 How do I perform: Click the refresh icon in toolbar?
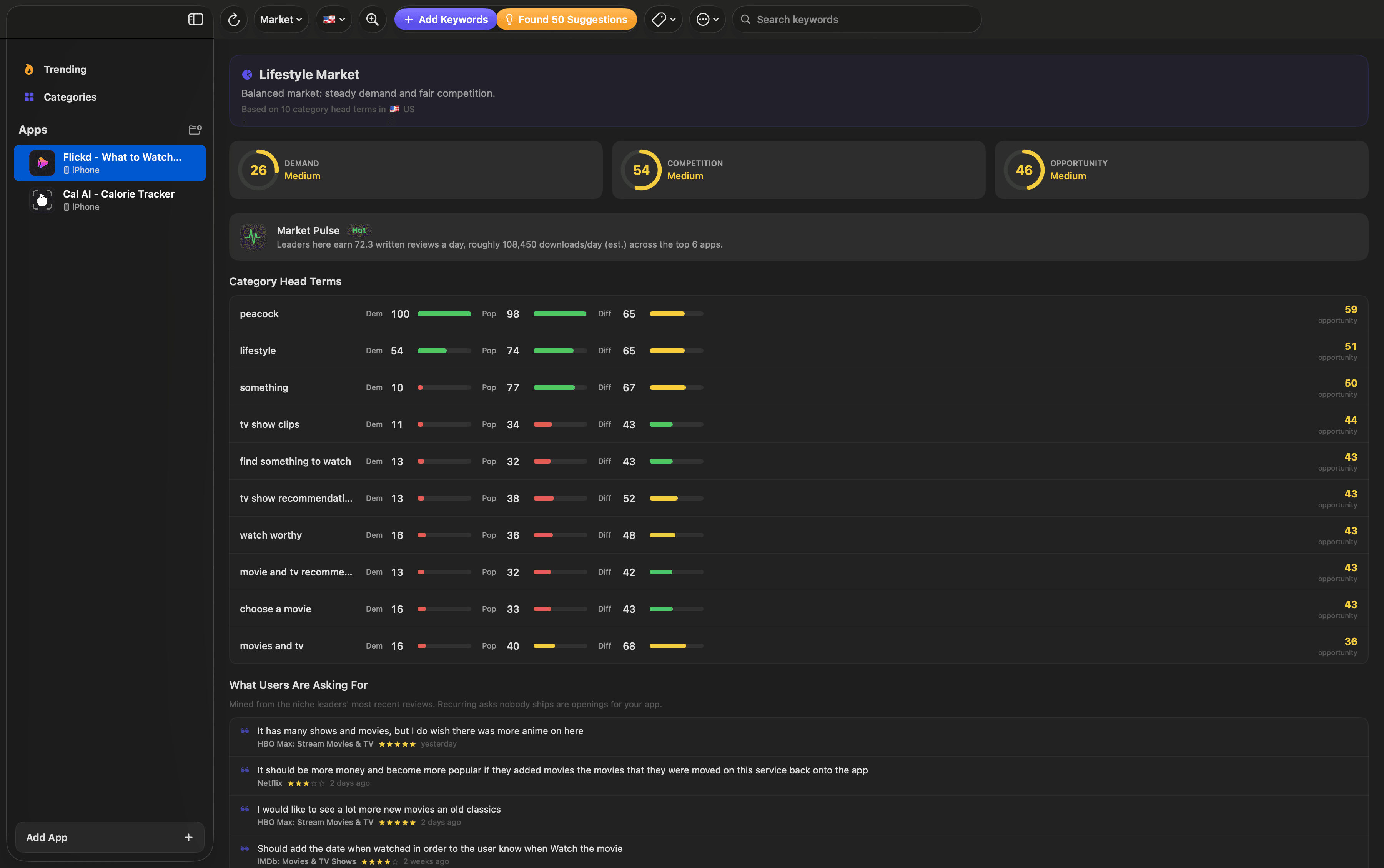click(x=234, y=20)
